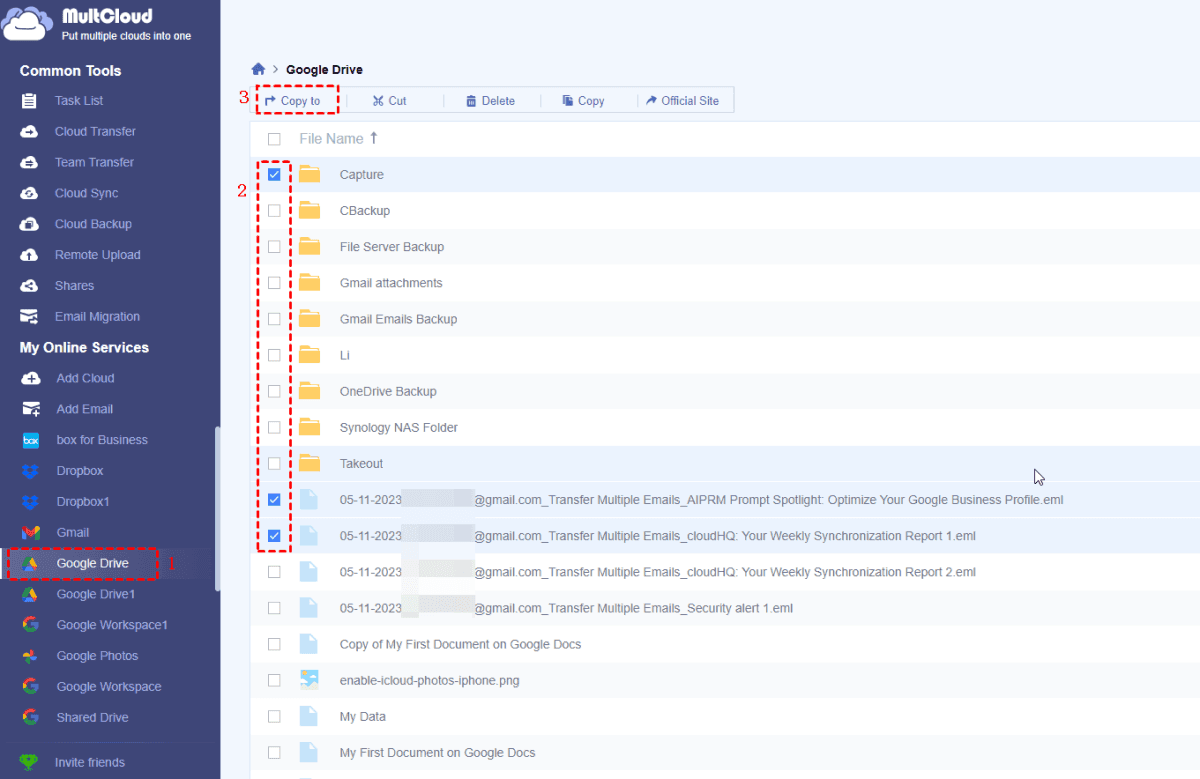Sort by File Name arrow

point(375,138)
